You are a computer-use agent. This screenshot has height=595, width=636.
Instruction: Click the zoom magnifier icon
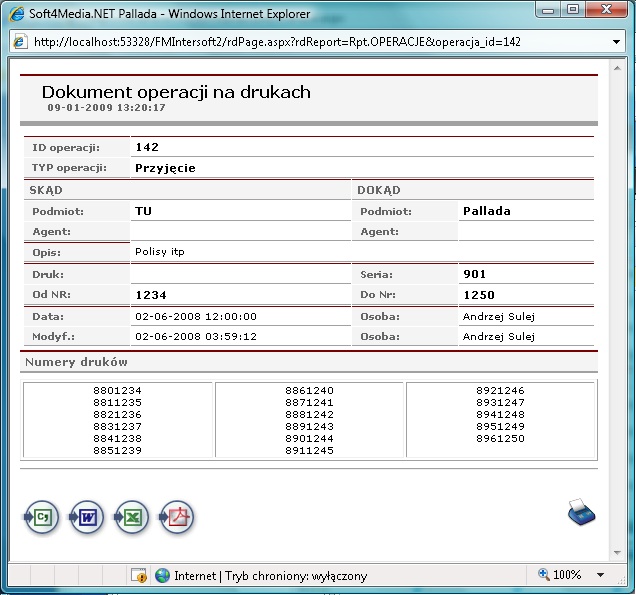pyautogui.click(x=544, y=574)
